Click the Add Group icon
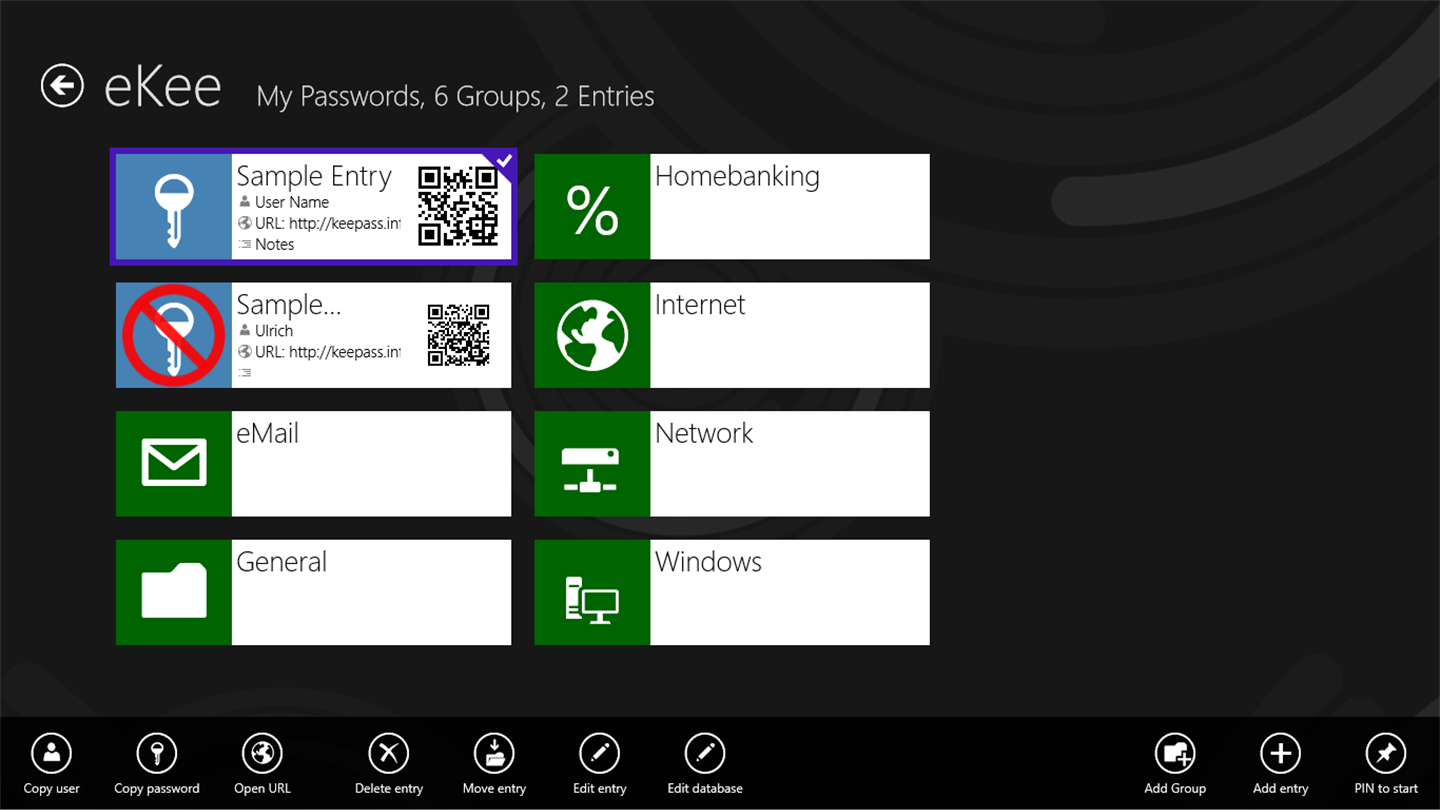Screen dimensions: 1440x810 tap(1175, 753)
